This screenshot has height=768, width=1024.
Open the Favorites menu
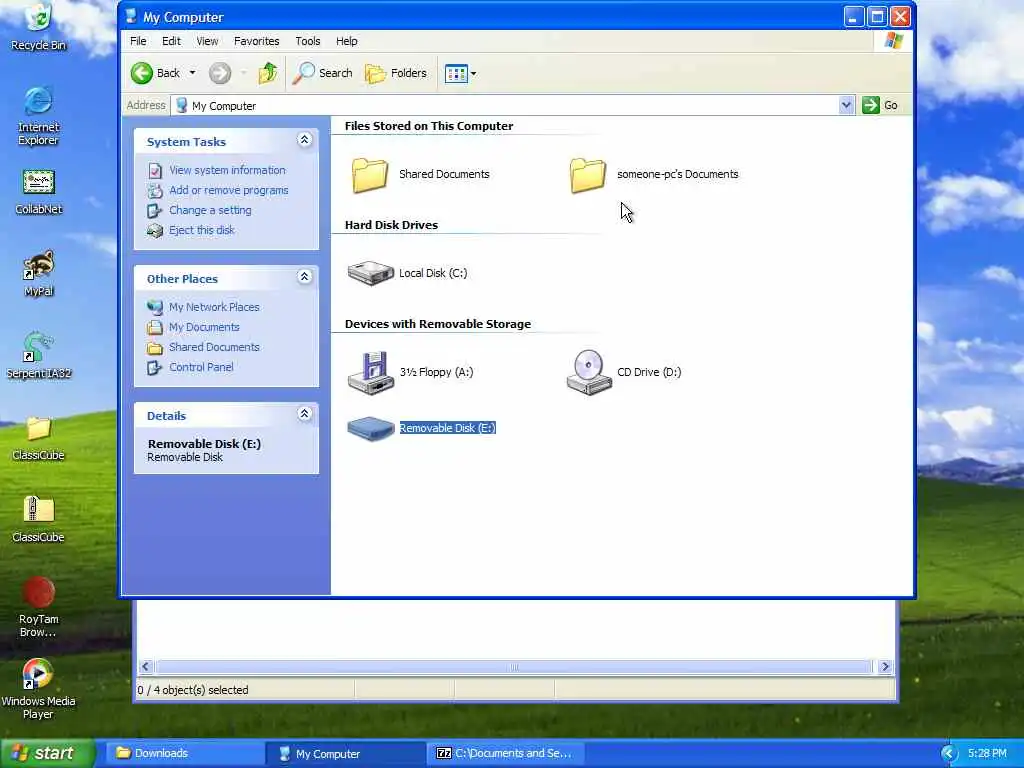(257, 41)
